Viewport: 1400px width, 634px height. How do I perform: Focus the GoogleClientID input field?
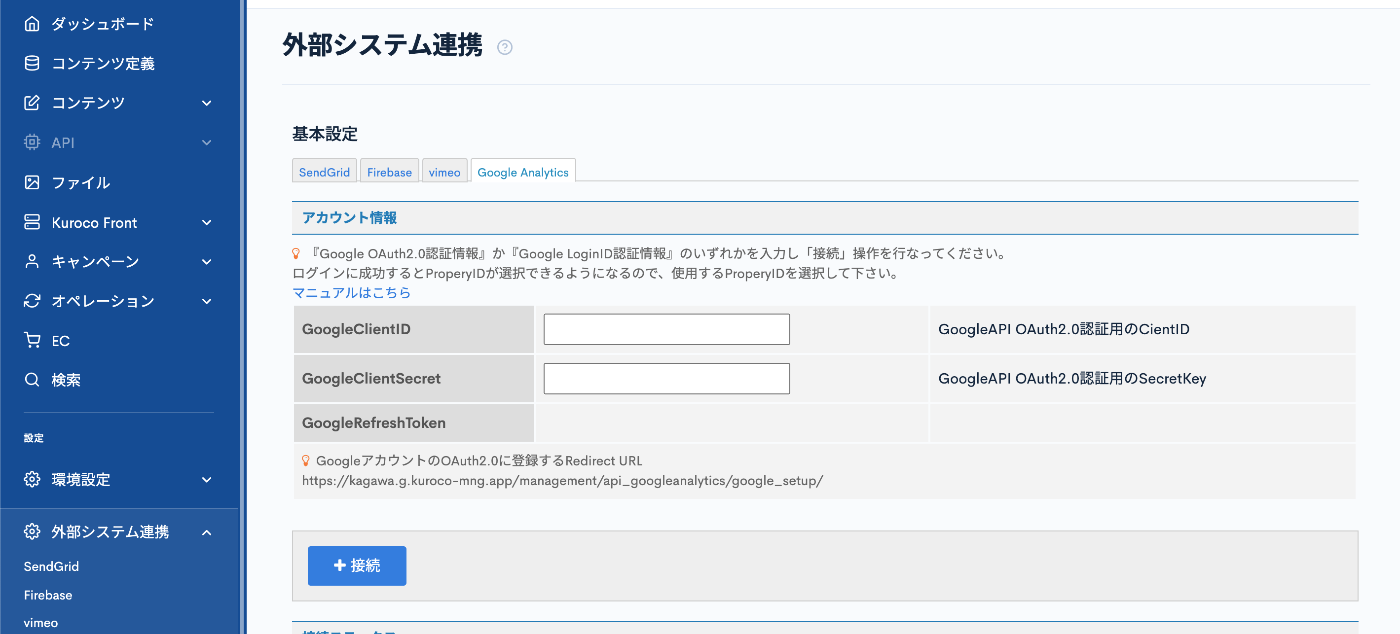tap(667, 329)
